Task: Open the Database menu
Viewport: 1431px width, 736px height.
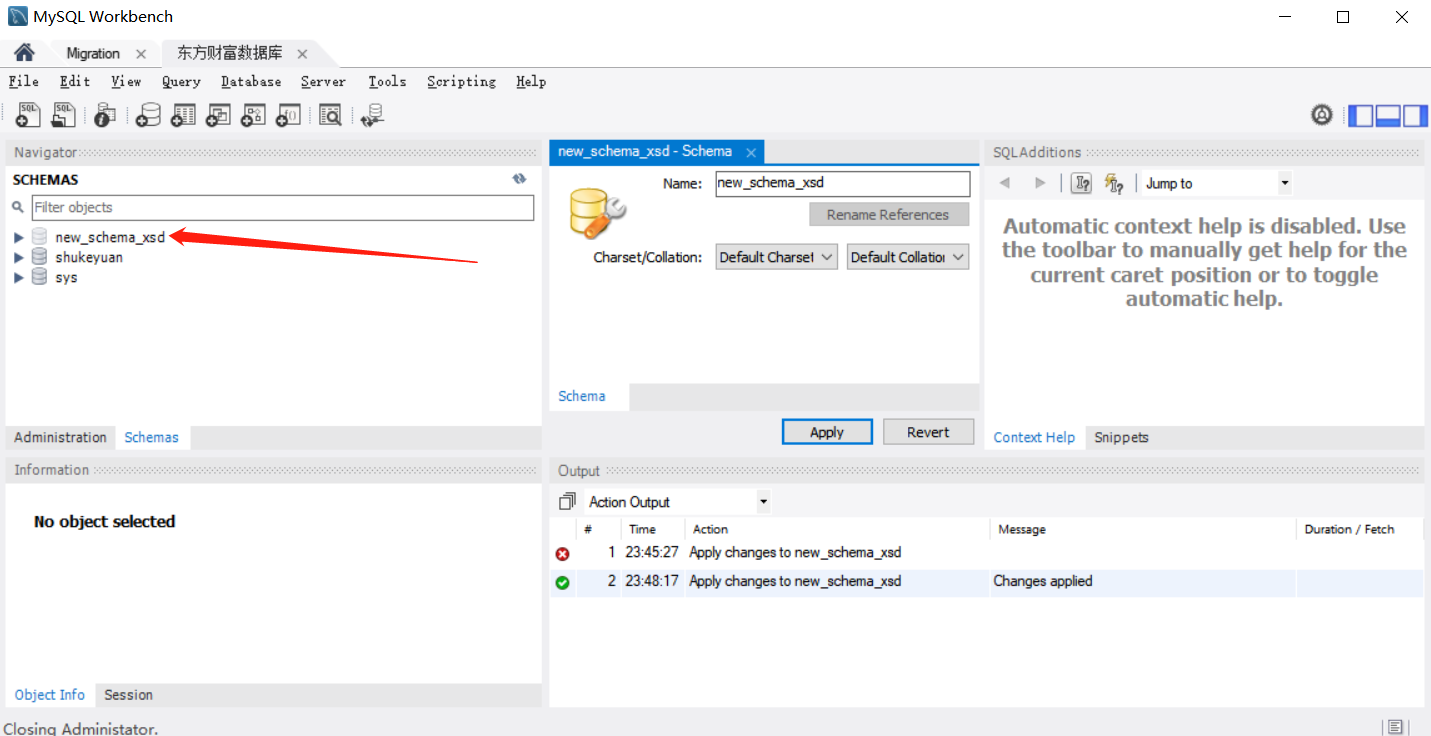Action: pyautogui.click(x=251, y=82)
